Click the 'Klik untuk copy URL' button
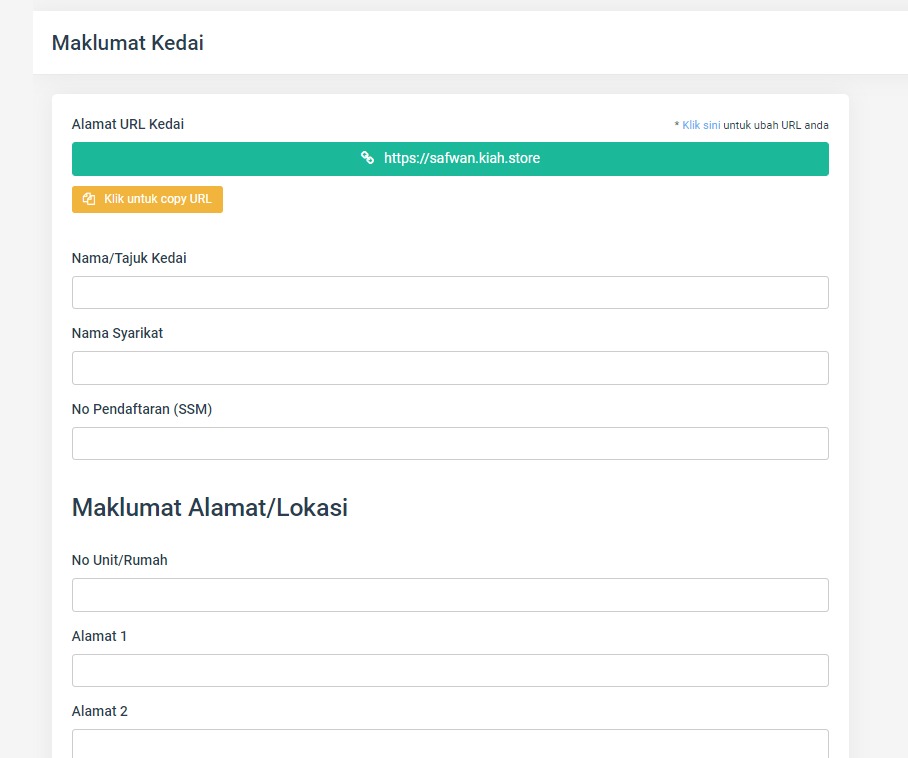 [147, 199]
